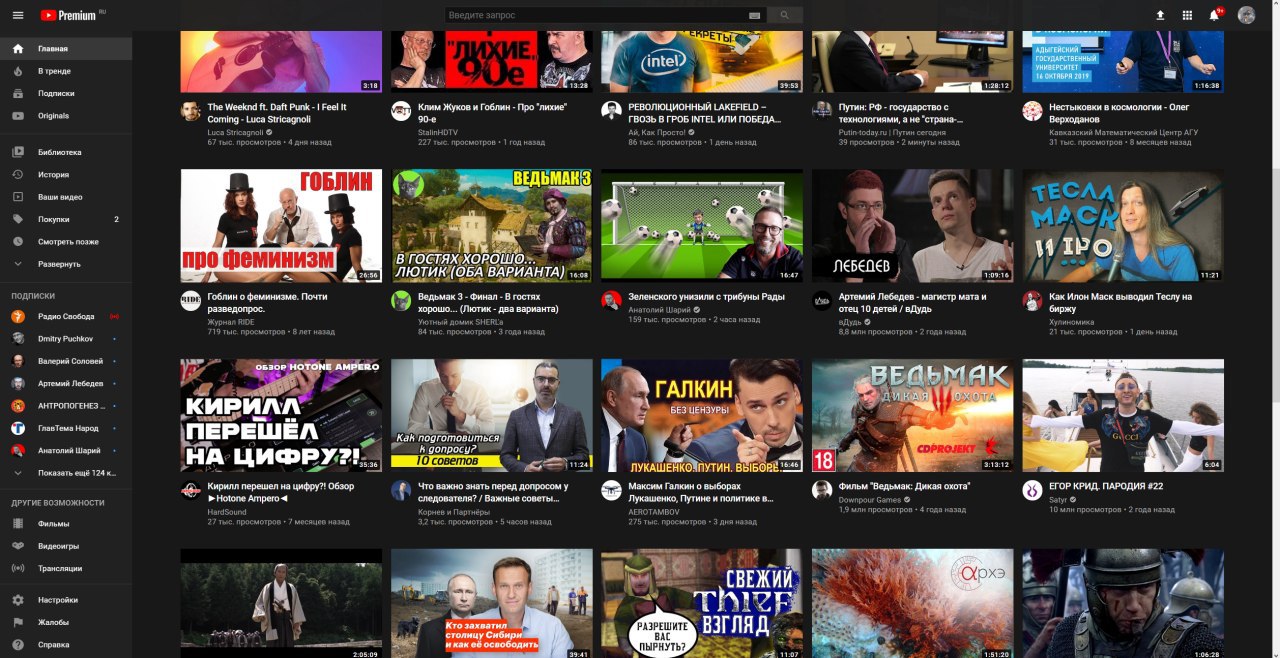Open Лебедев вДудь interview thumbnail
The width and height of the screenshot is (1280, 658).
coord(912,226)
